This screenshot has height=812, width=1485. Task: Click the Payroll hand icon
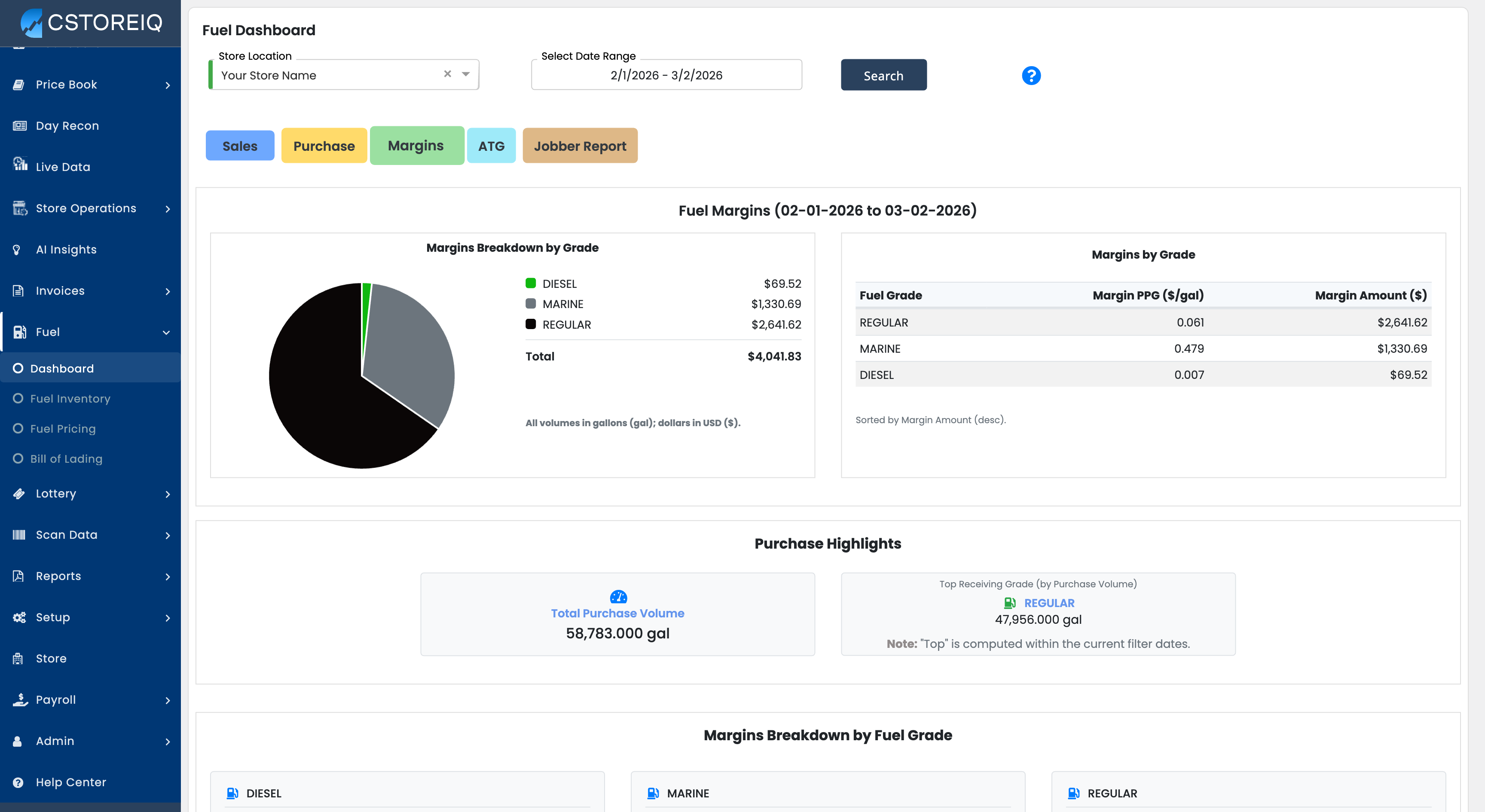coord(20,699)
